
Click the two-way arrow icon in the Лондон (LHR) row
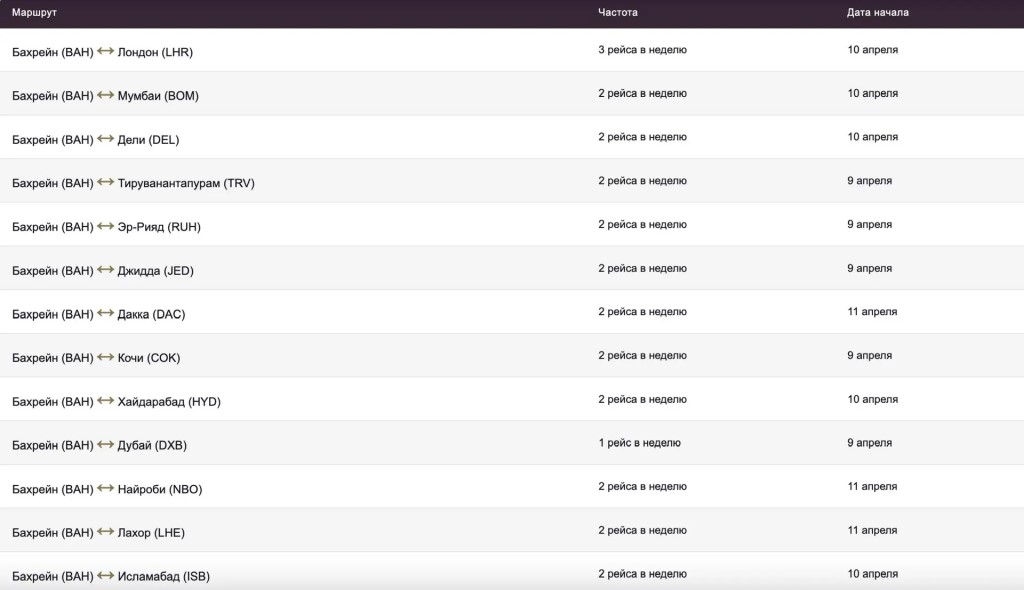click(x=105, y=52)
